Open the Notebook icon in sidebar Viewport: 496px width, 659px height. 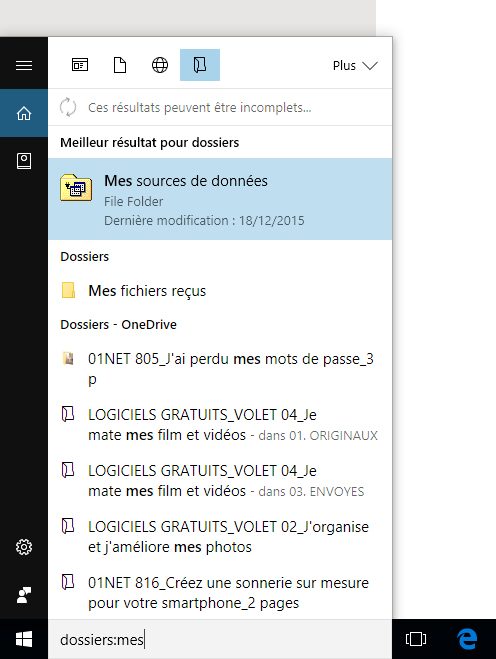24,161
